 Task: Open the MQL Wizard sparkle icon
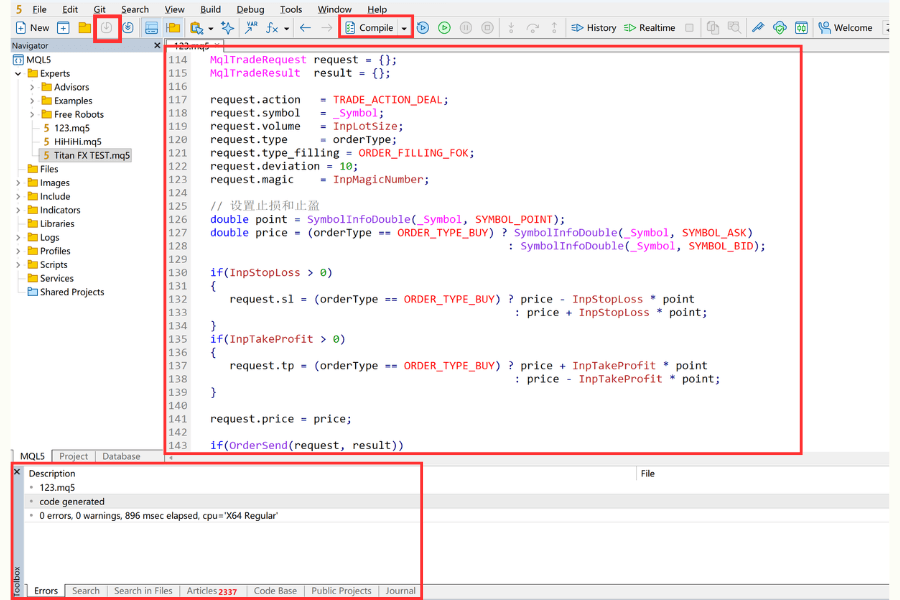227,28
